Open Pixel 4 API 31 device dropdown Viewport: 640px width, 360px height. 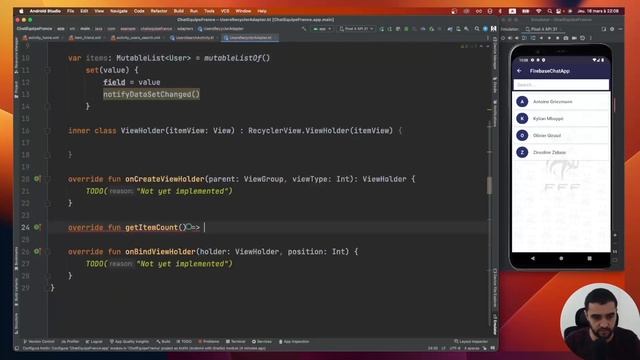click(356, 29)
